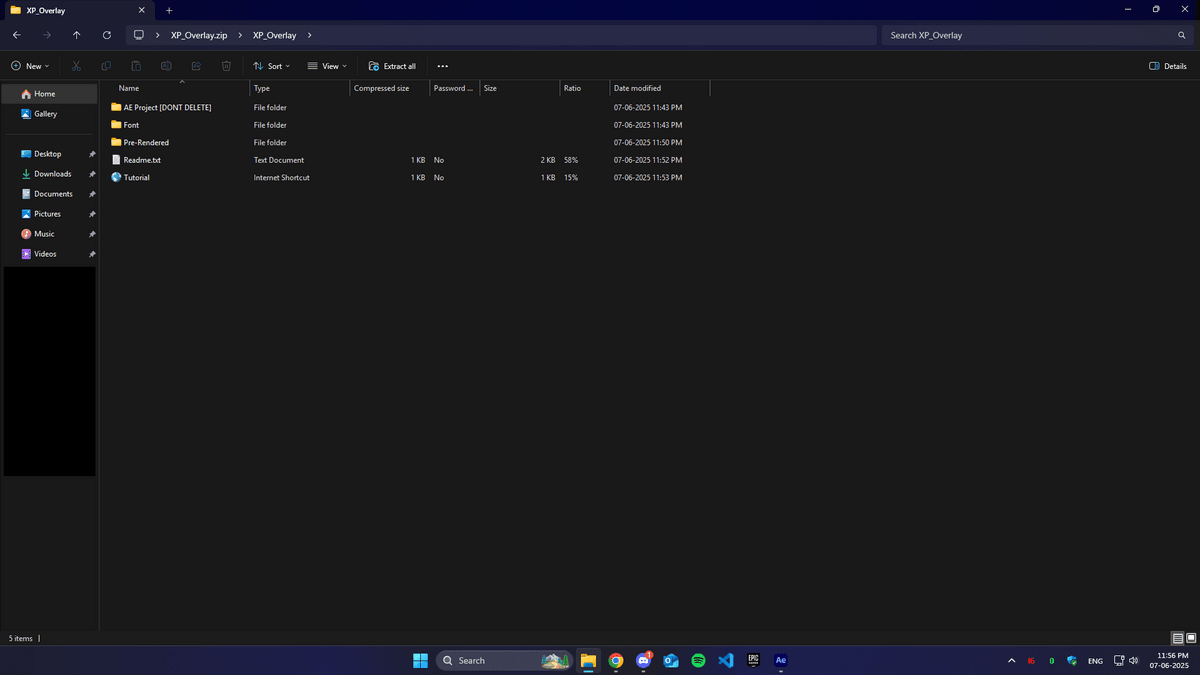Select the Readme.txt file
Screen dimensions: 1200x675
[142, 160]
